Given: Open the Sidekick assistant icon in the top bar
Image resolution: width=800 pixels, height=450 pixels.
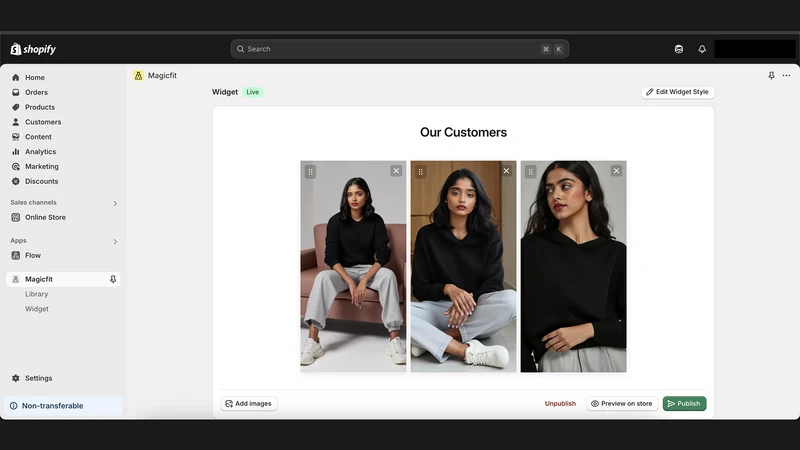Looking at the screenshot, I should (679, 49).
